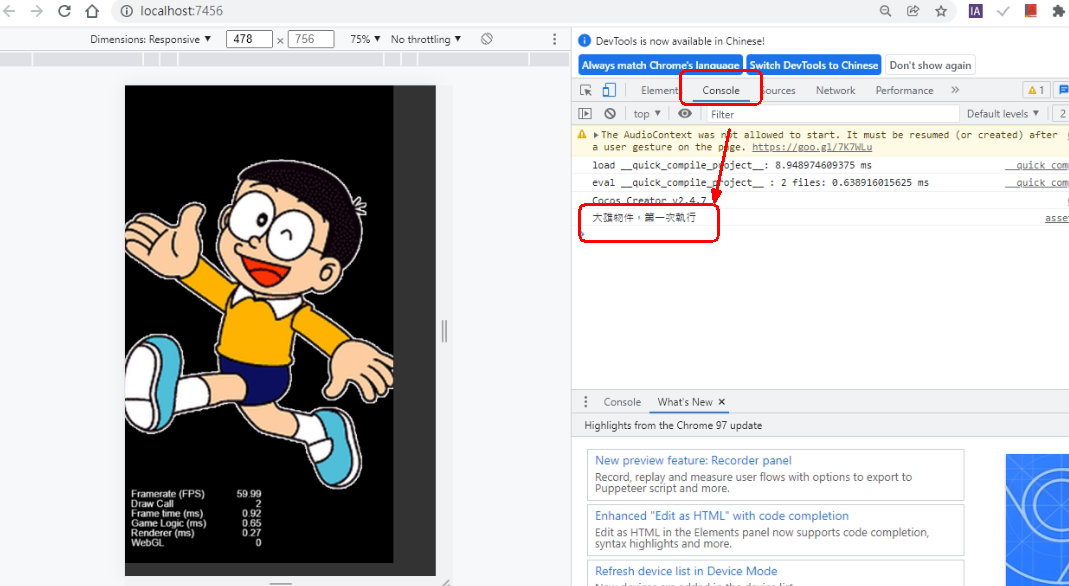
Task: Go back to the previous page
Action: pyautogui.click(x=10, y=11)
